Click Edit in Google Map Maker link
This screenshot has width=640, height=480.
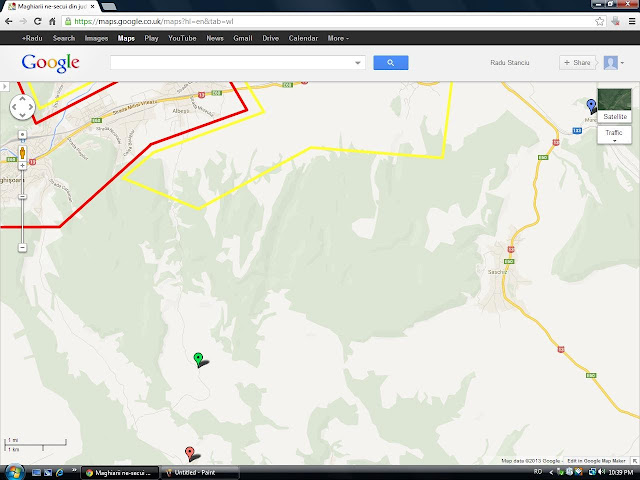point(596,460)
